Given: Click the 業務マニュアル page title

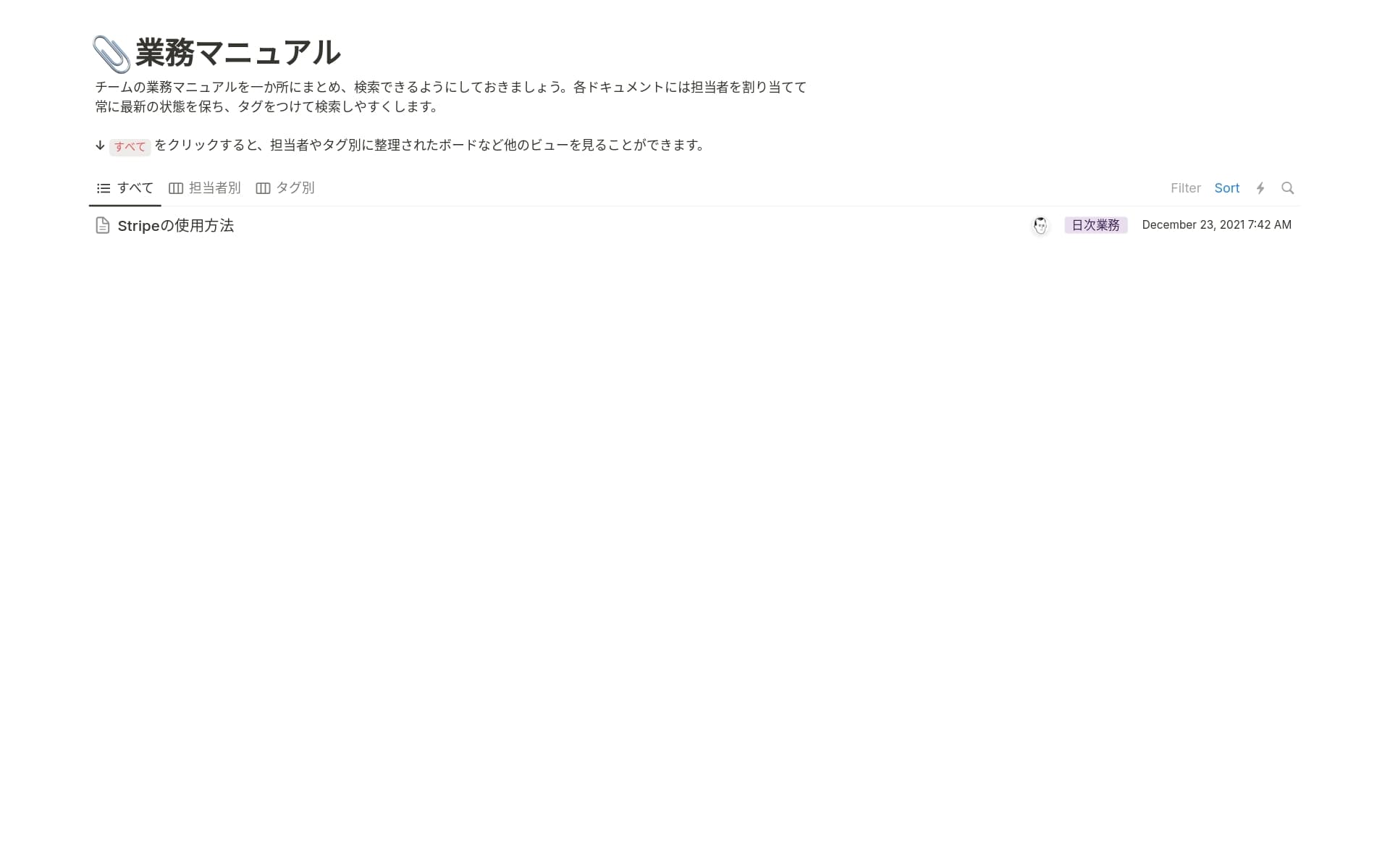Looking at the screenshot, I should click(x=237, y=53).
